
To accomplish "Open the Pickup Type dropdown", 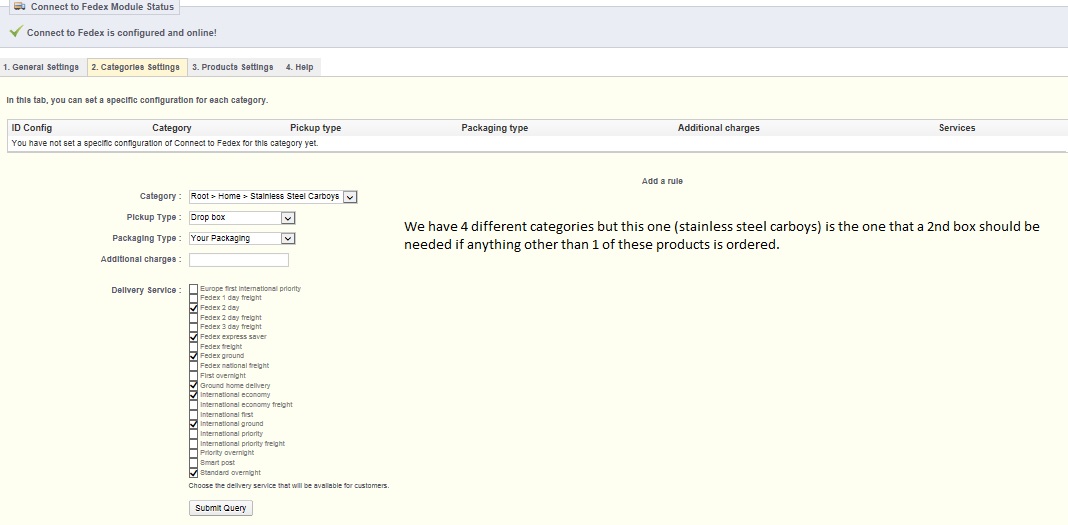I will tap(242, 218).
